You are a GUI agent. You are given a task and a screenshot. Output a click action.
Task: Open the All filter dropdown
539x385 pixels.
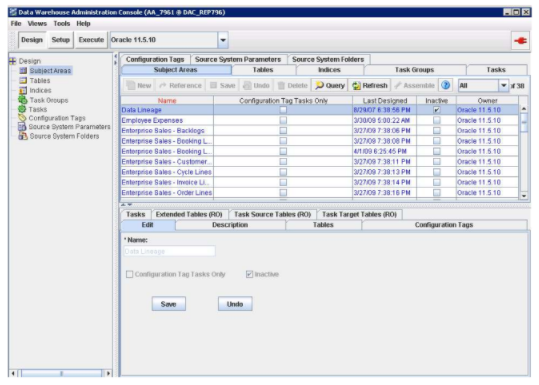coord(504,85)
